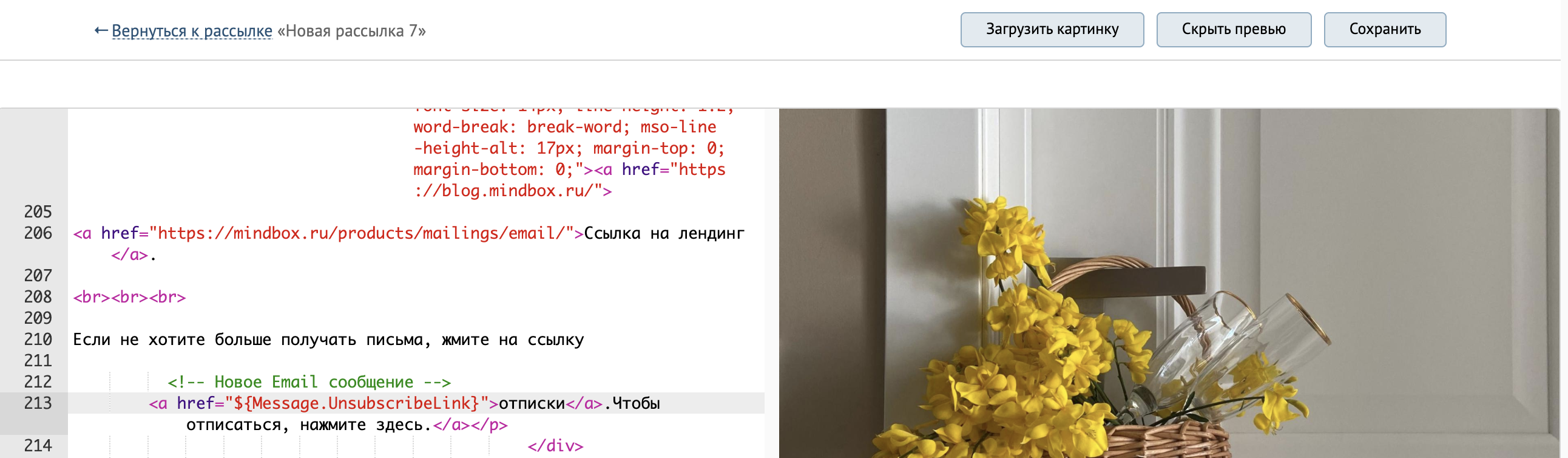
Task: Click the 'отписаться, нажмите здесь.' text
Action: [x=309, y=425]
